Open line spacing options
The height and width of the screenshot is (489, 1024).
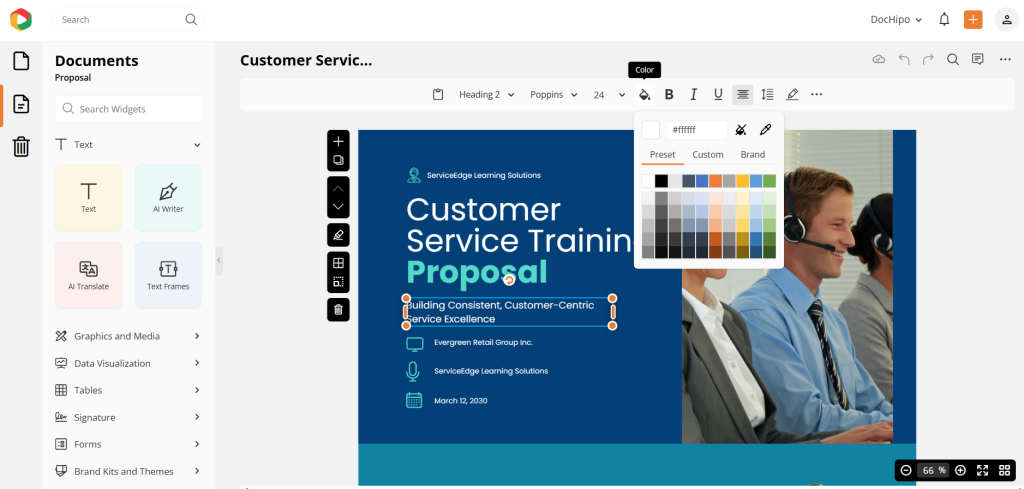[x=767, y=95]
